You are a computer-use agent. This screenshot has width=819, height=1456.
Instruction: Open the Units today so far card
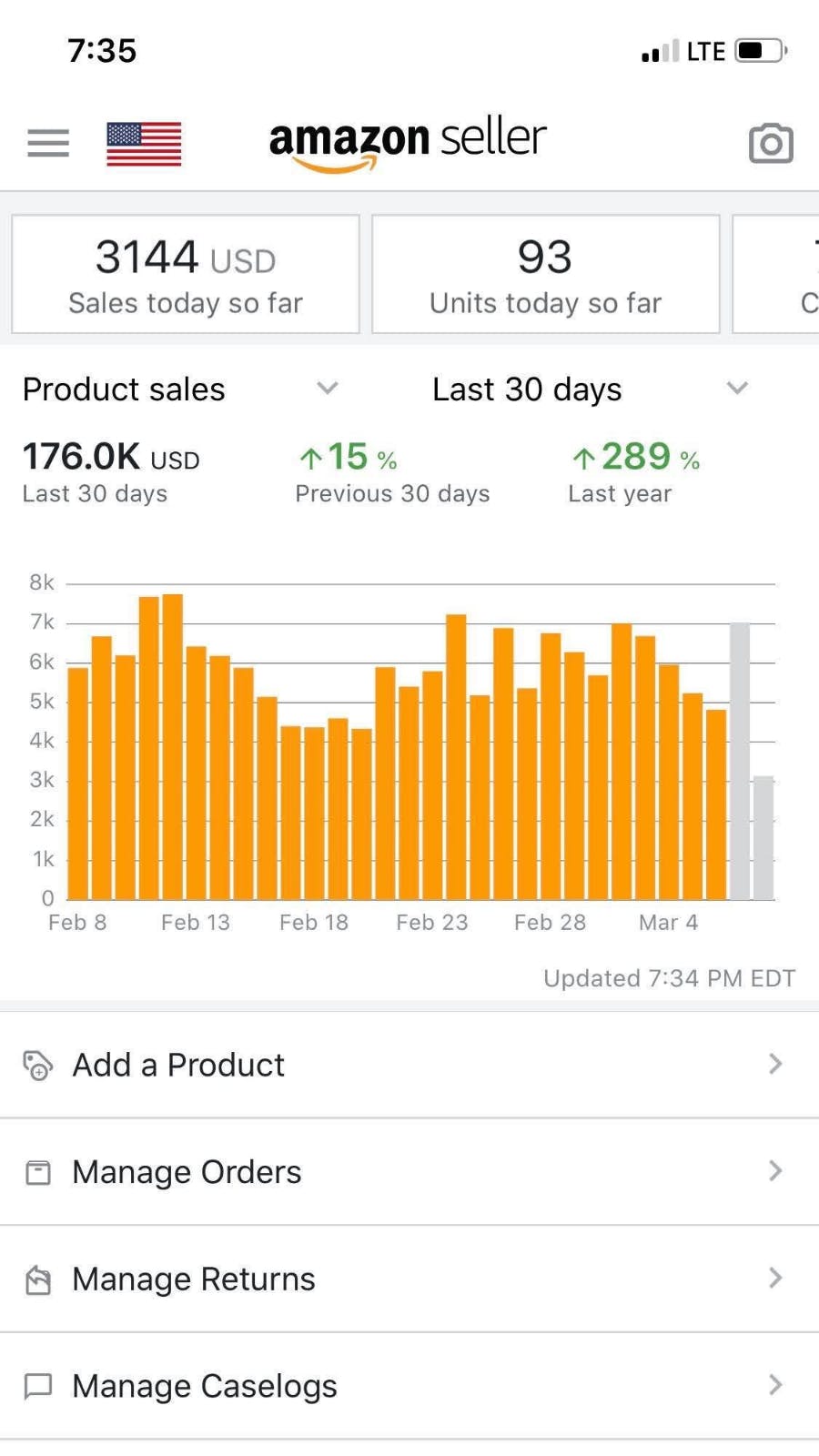click(x=545, y=274)
